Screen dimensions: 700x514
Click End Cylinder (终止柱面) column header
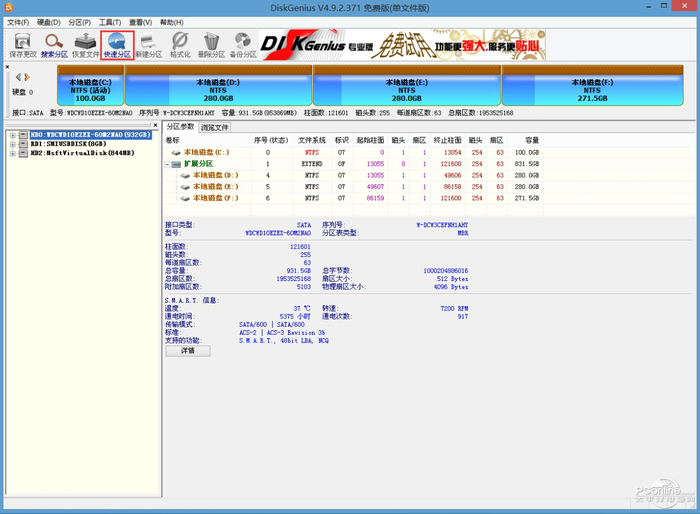pyautogui.click(x=447, y=140)
